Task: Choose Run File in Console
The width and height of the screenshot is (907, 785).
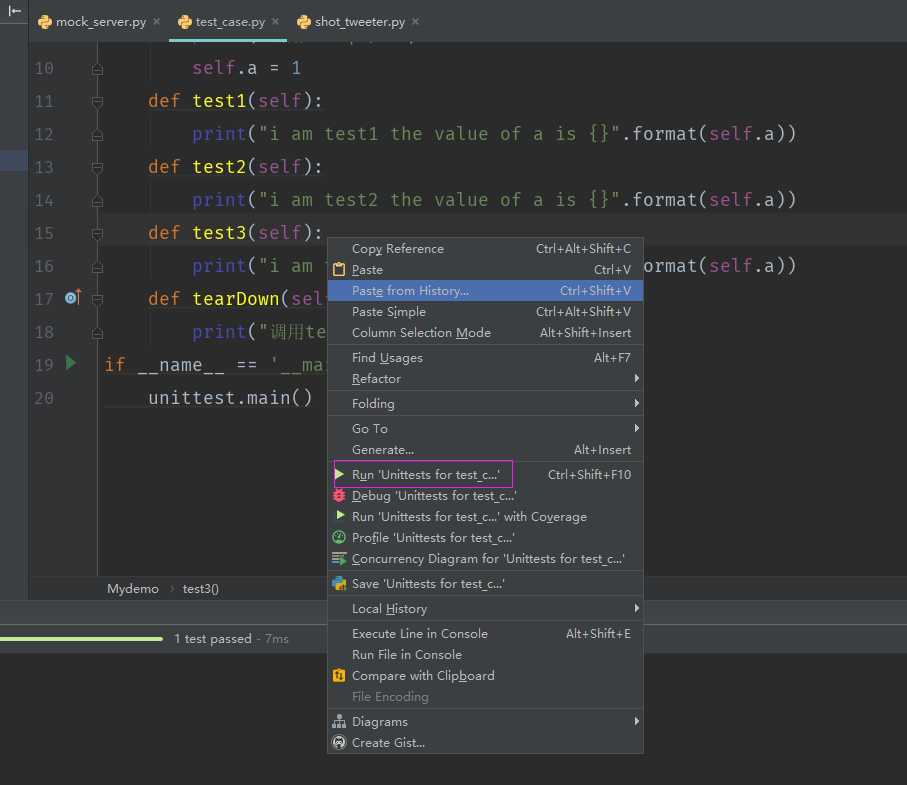Action: coord(485,654)
